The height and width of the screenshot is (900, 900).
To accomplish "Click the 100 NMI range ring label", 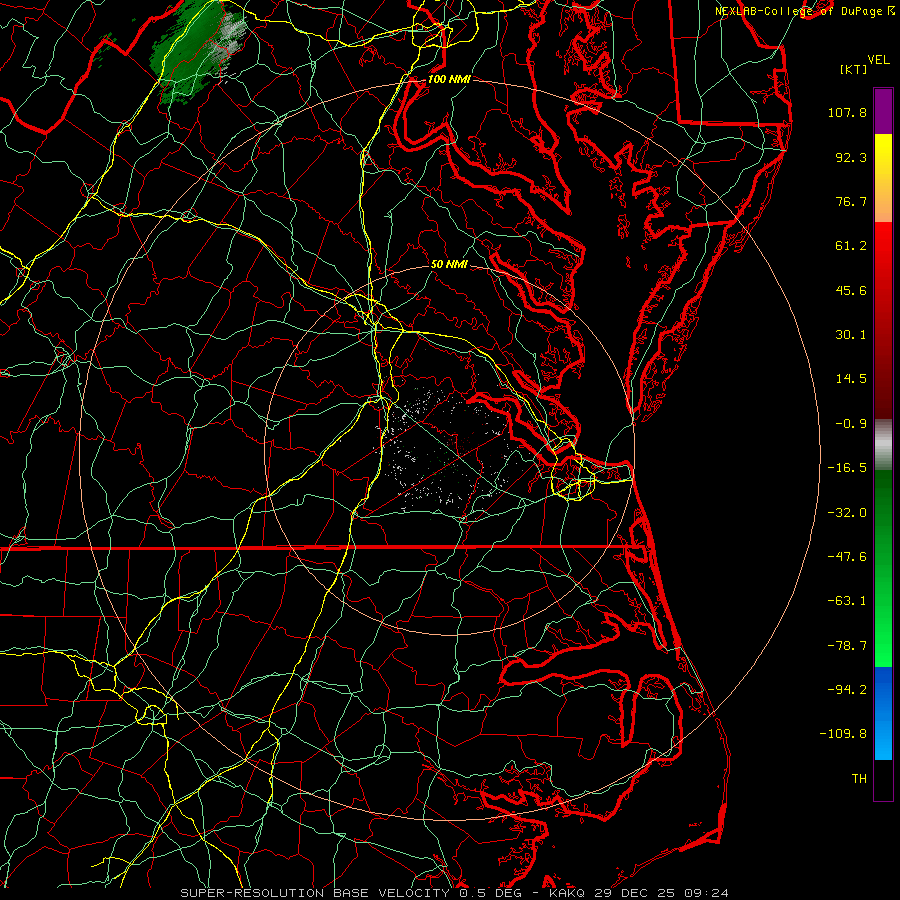I will point(449,79).
